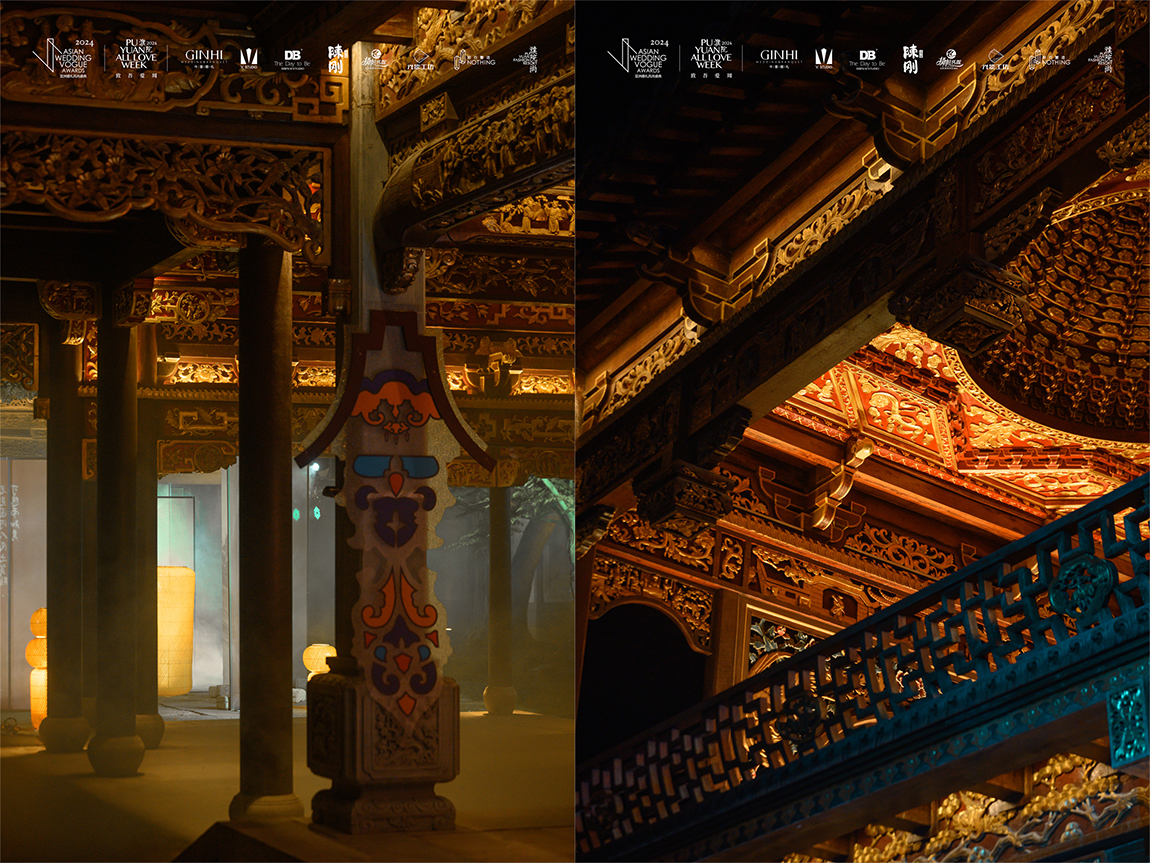Click the tall glowing yellow lantern in the courtyard
The height and width of the screenshot is (863, 1150).
coord(176,630)
